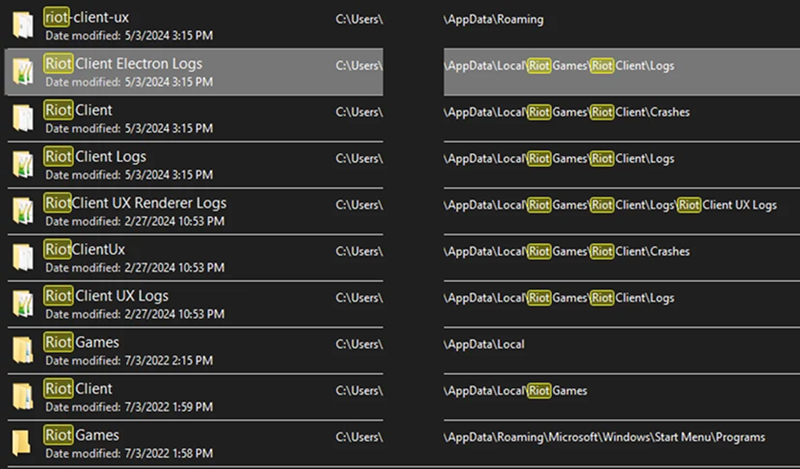Click the Logs path in the Riot Client UX Logs row

tap(559, 298)
